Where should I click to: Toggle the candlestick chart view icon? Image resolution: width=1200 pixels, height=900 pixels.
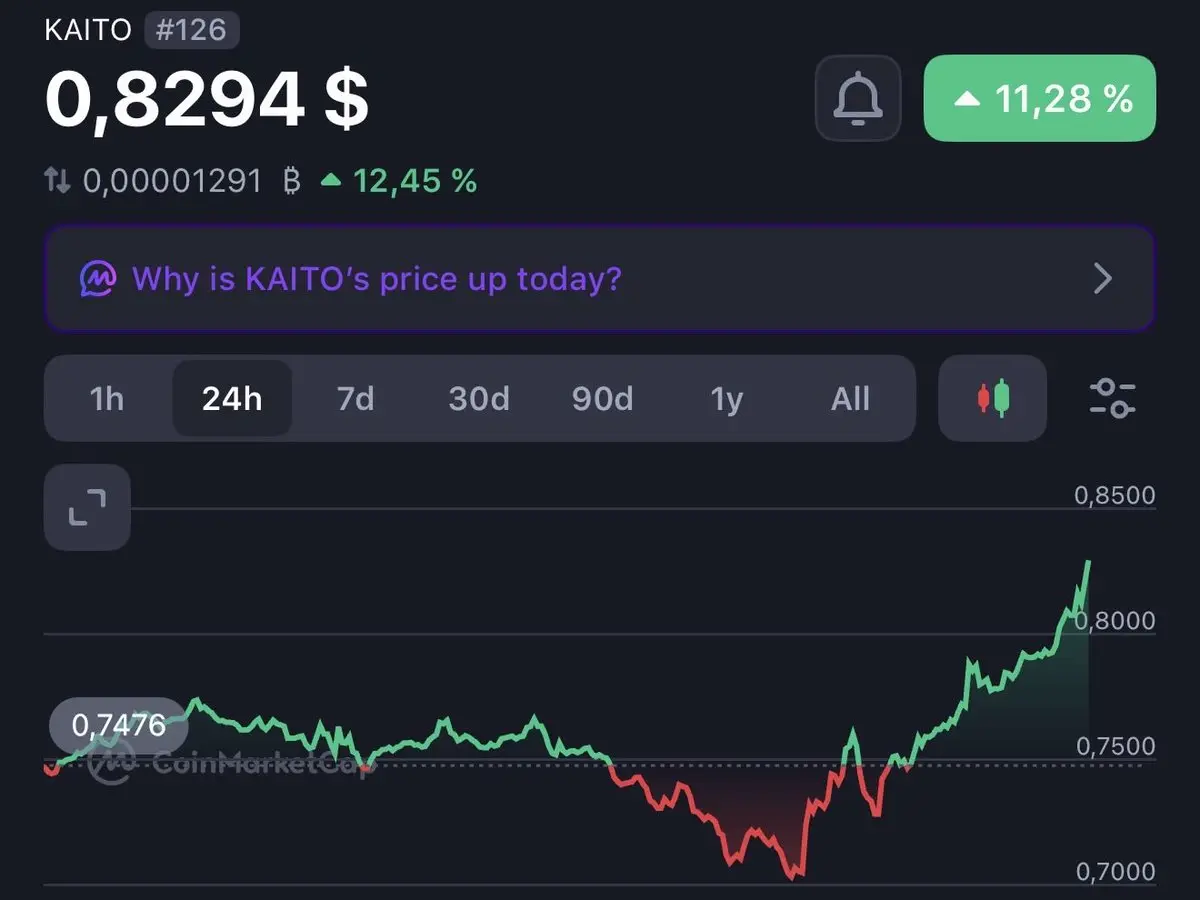pos(993,398)
